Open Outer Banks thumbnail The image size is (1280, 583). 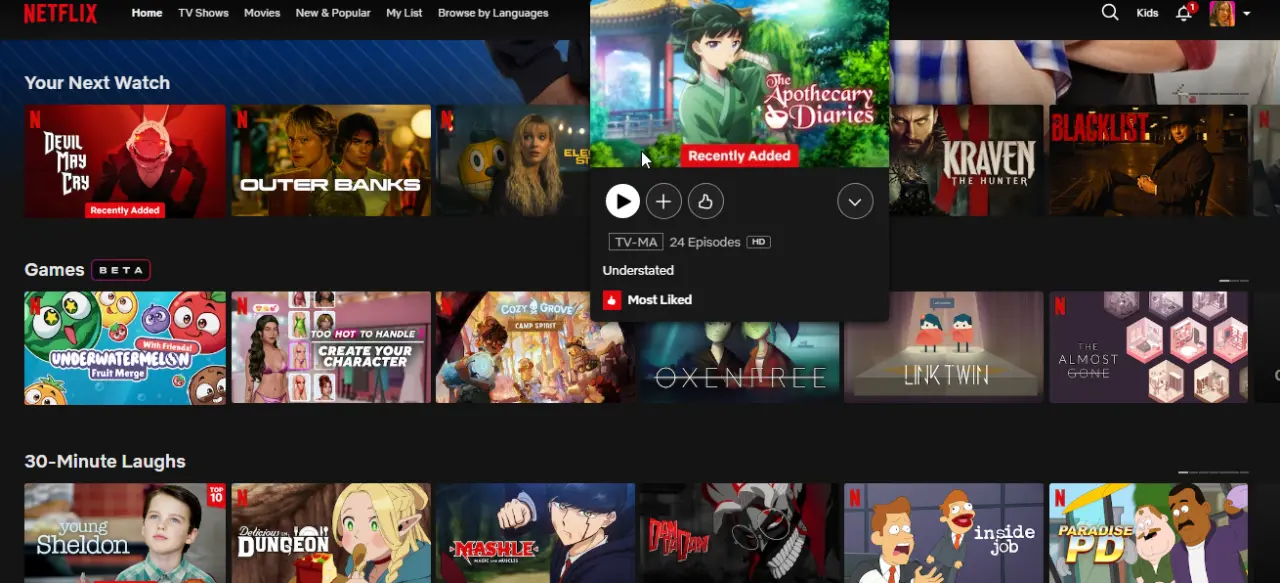click(331, 160)
